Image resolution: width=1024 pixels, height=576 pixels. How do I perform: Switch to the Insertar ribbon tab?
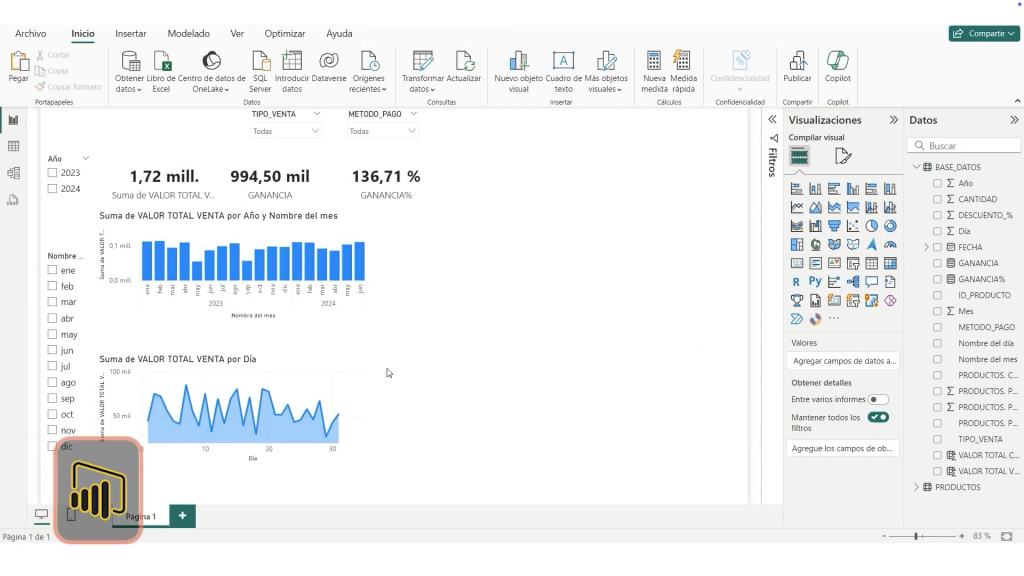pos(130,34)
